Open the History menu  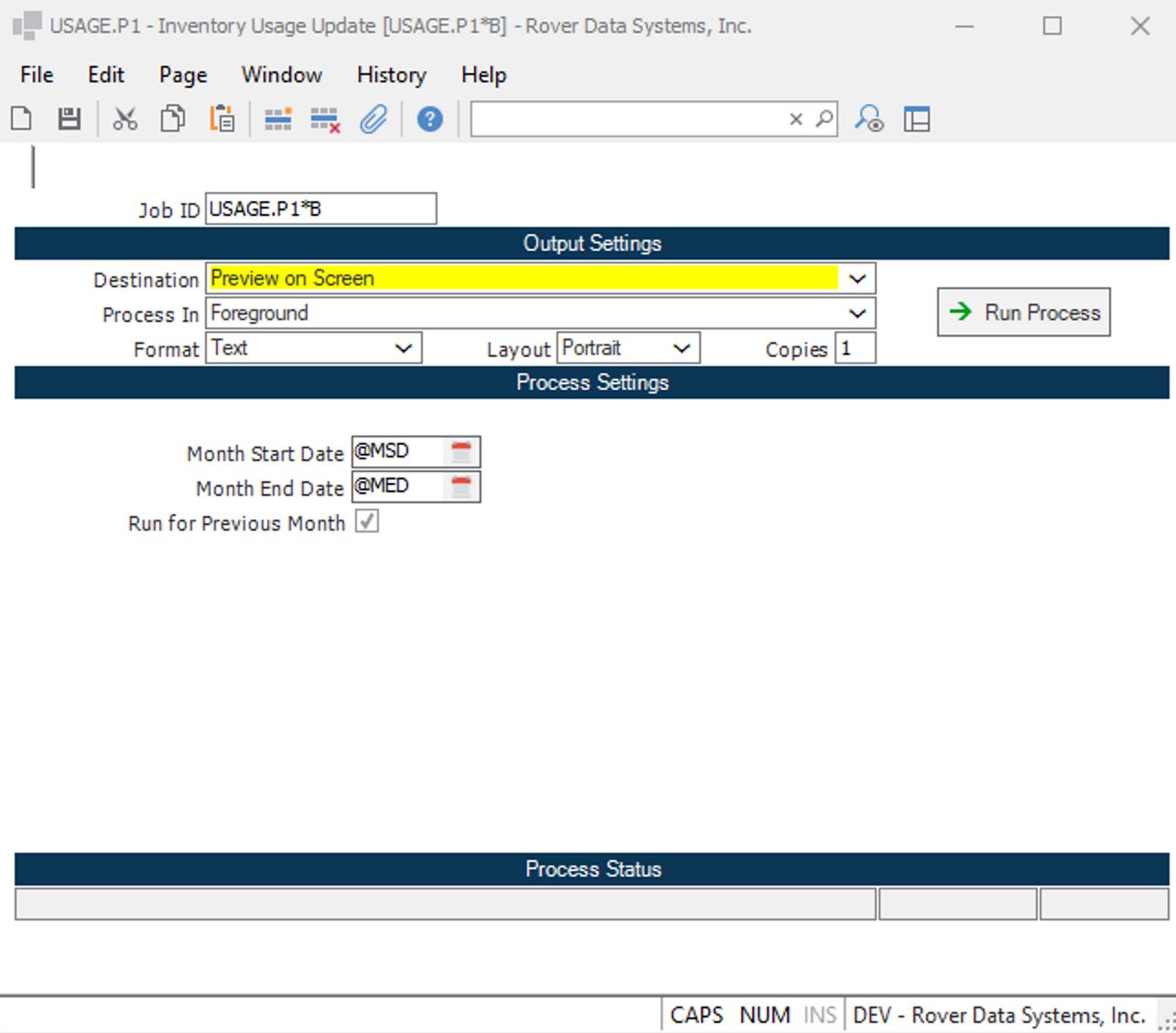click(391, 75)
